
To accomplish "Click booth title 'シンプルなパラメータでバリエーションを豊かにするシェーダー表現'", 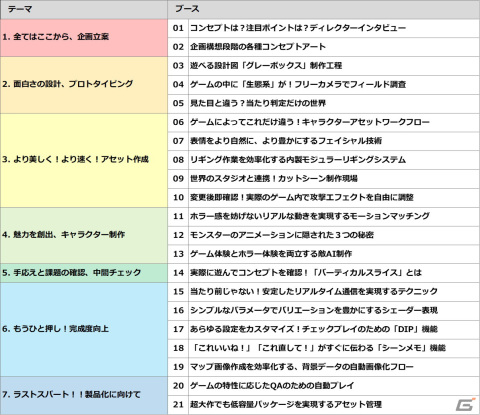I will point(314,310).
